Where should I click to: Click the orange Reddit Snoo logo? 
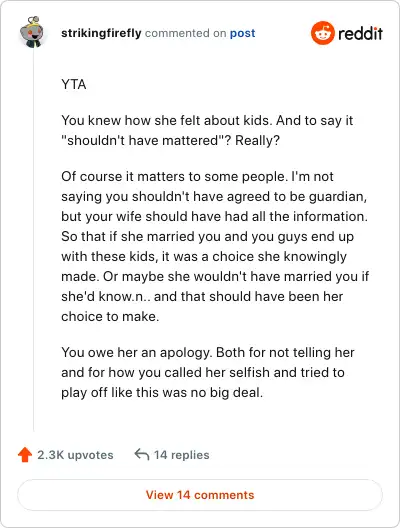[323, 33]
